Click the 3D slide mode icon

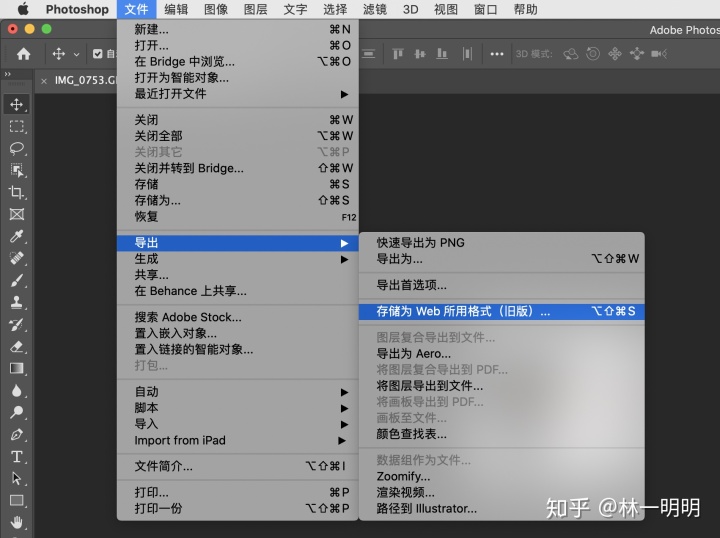point(637,54)
